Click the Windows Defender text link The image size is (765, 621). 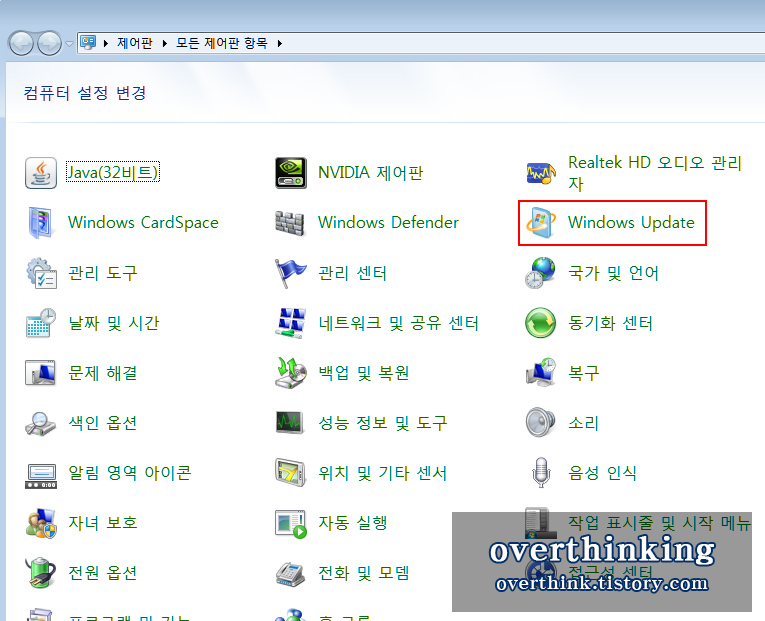tap(388, 222)
